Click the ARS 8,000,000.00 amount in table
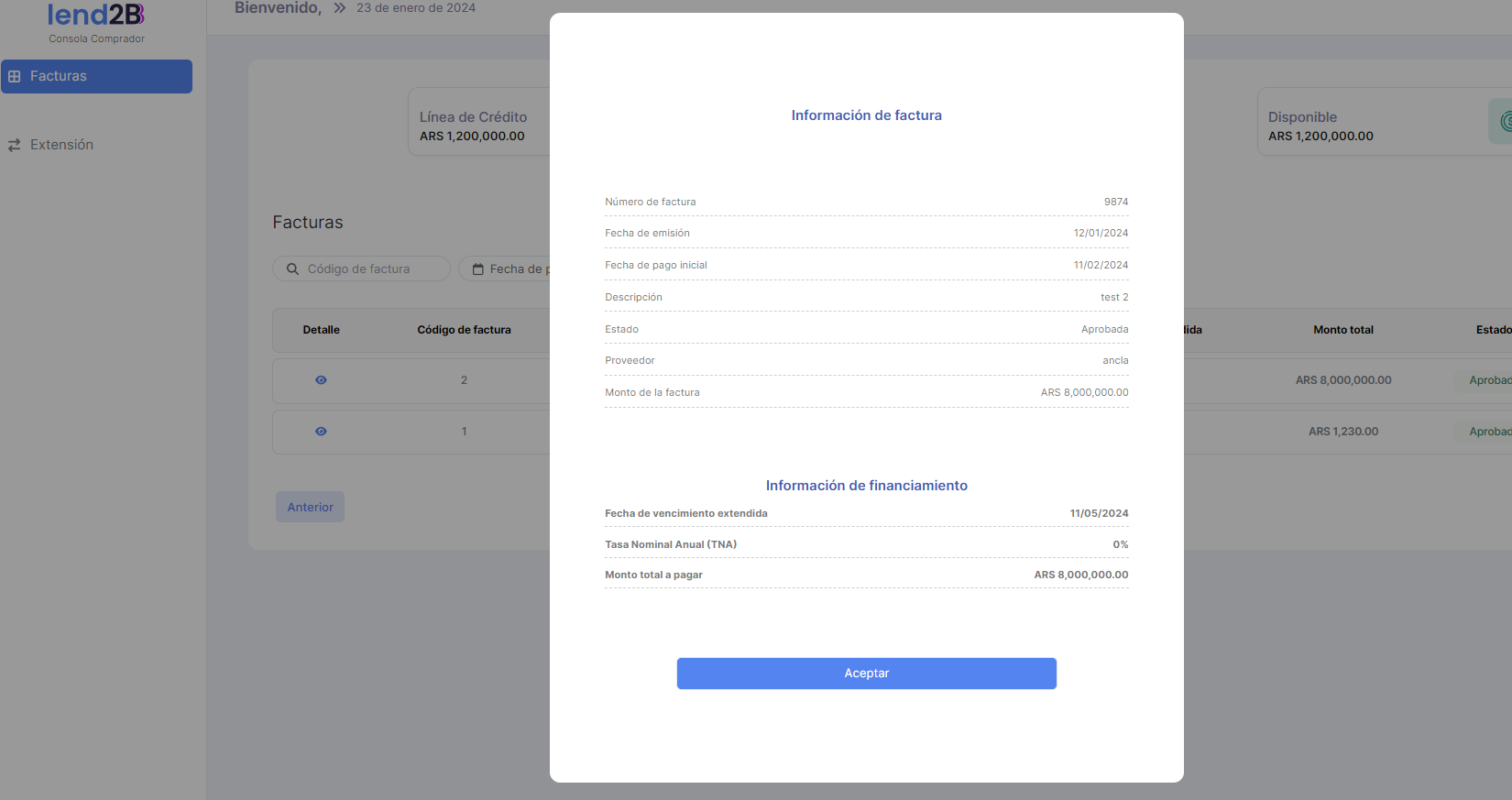 coord(1342,380)
